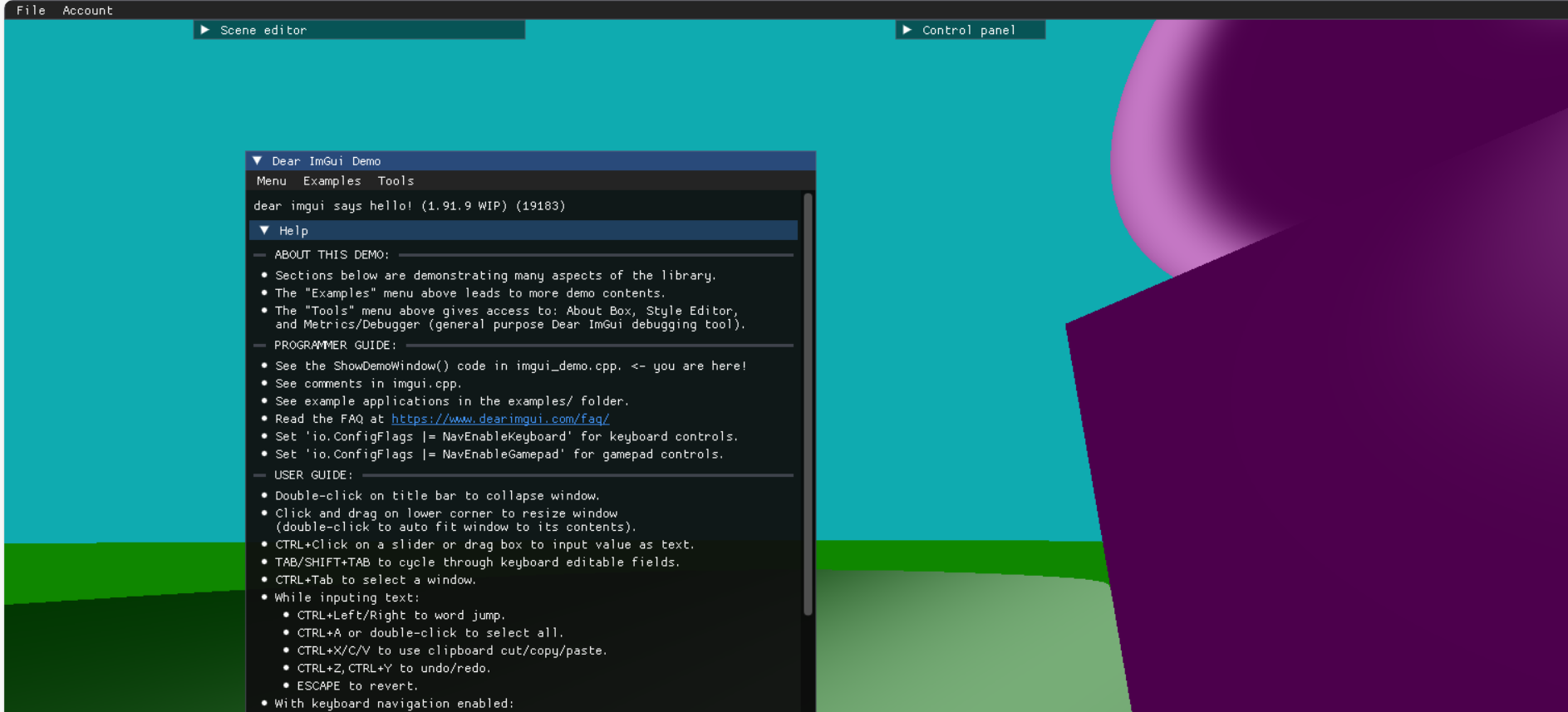The width and height of the screenshot is (1568, 712).
Task: Click the Dear ImGui Demo title text
Action: (326, 161)
